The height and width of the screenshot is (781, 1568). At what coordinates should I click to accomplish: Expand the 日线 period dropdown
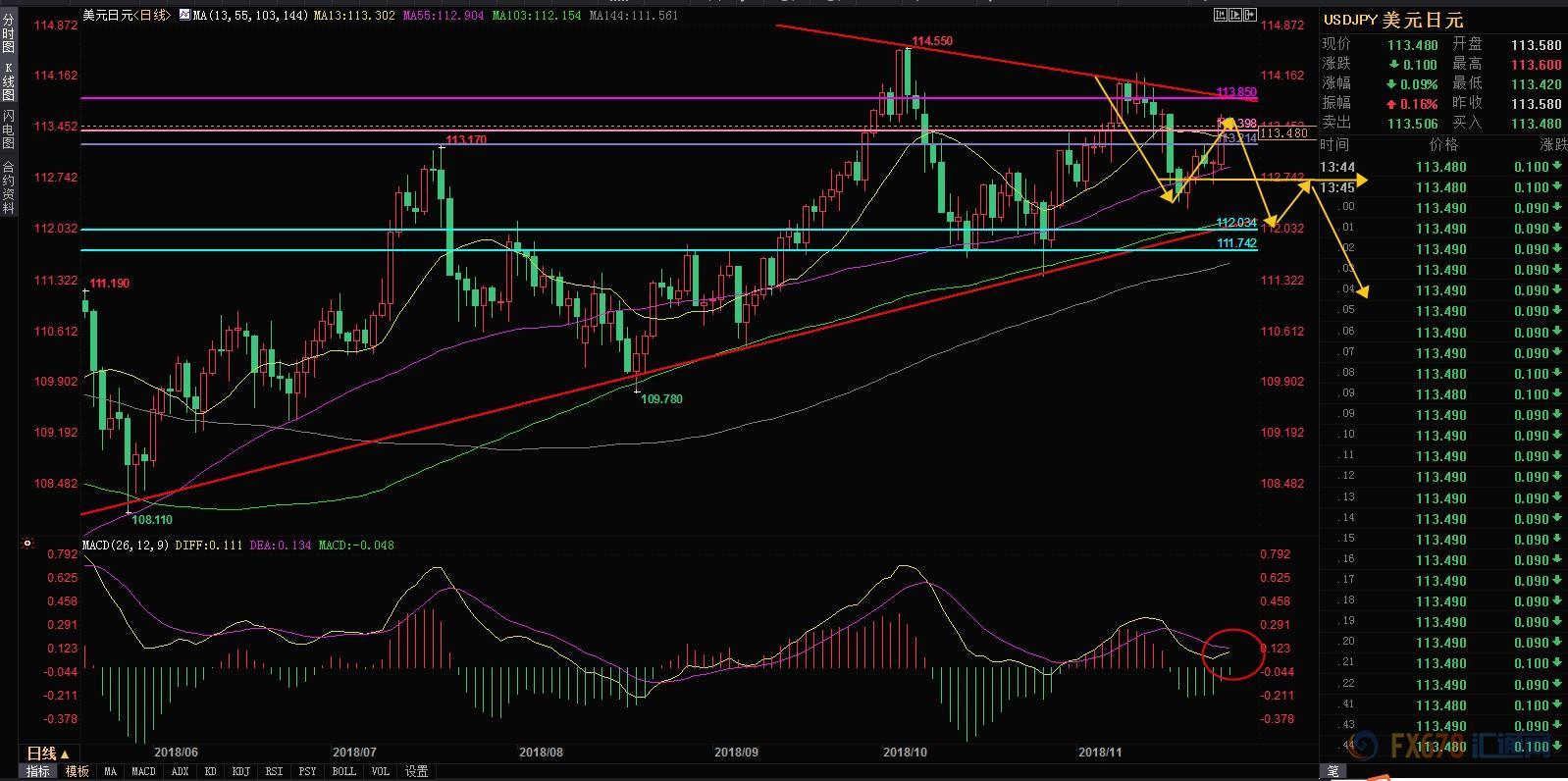click(x=47, y=754)
